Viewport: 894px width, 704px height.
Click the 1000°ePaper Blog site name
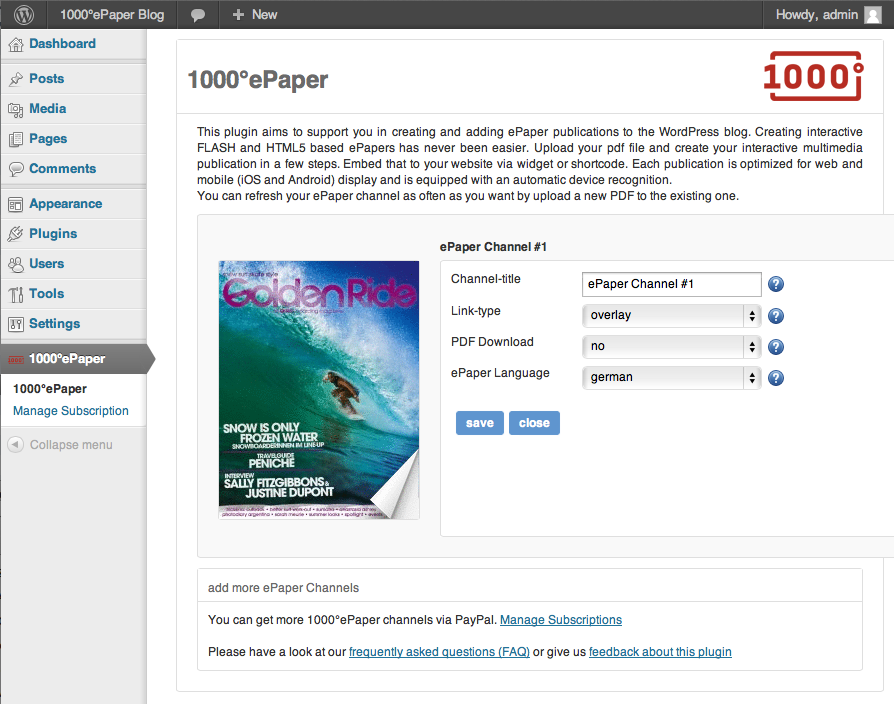tap(112, 15)
